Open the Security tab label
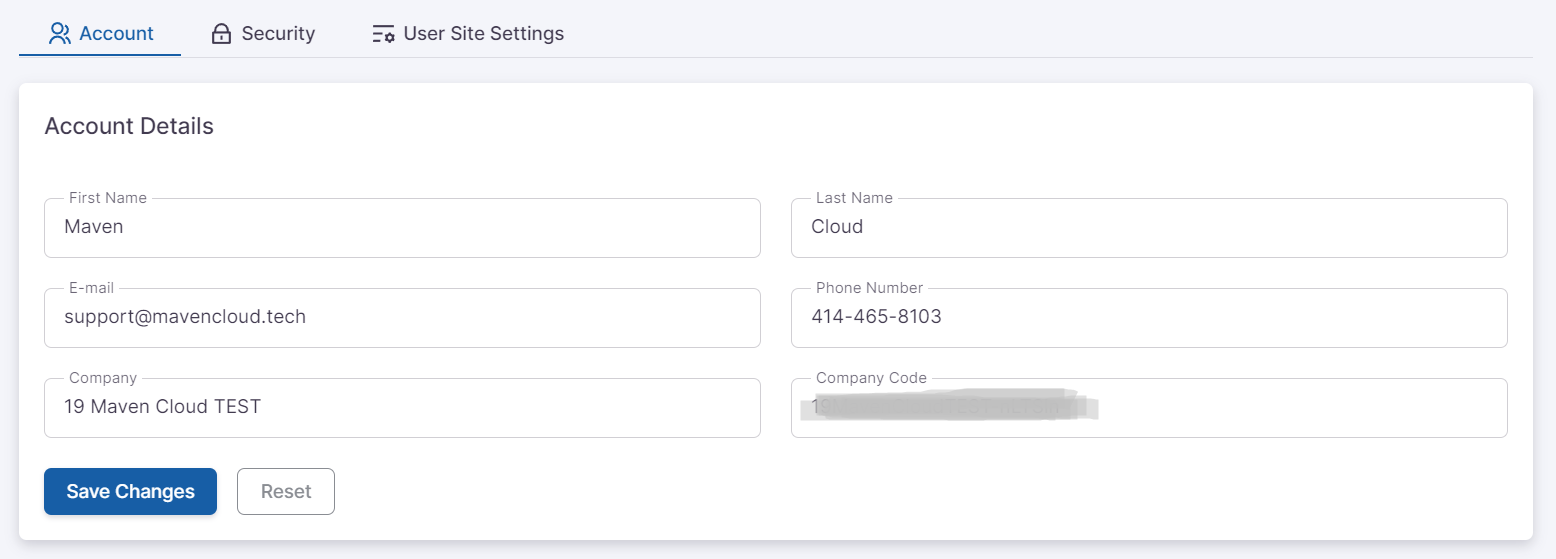Image resolution: width=1556 pixels, height=559 pixels. 278,34
